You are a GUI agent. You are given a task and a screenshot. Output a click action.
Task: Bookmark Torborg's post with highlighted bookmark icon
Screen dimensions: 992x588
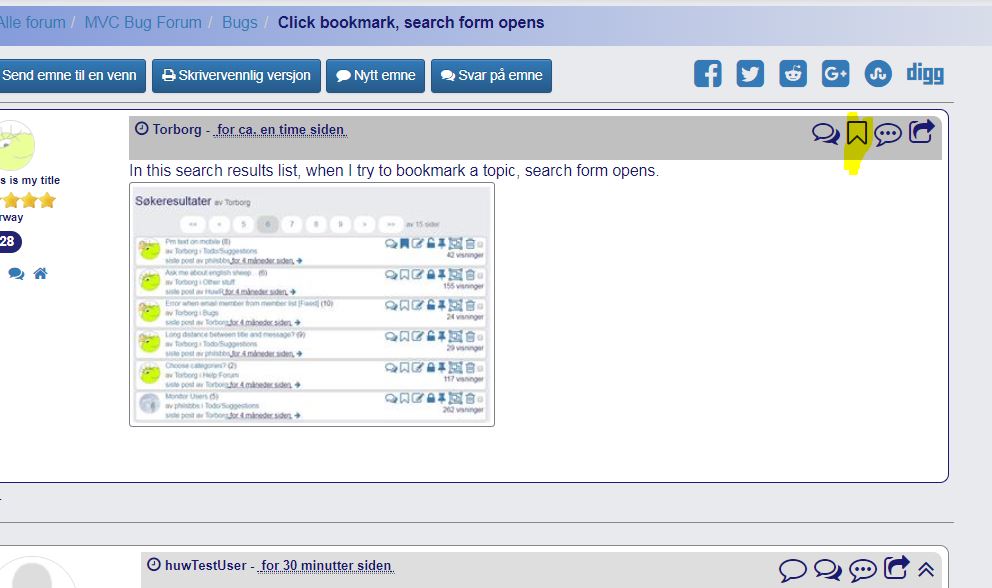point(856,133)
